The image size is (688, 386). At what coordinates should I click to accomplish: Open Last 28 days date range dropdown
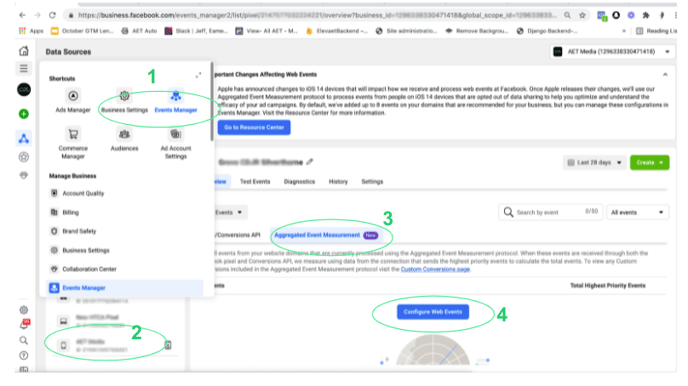[595, 162]
